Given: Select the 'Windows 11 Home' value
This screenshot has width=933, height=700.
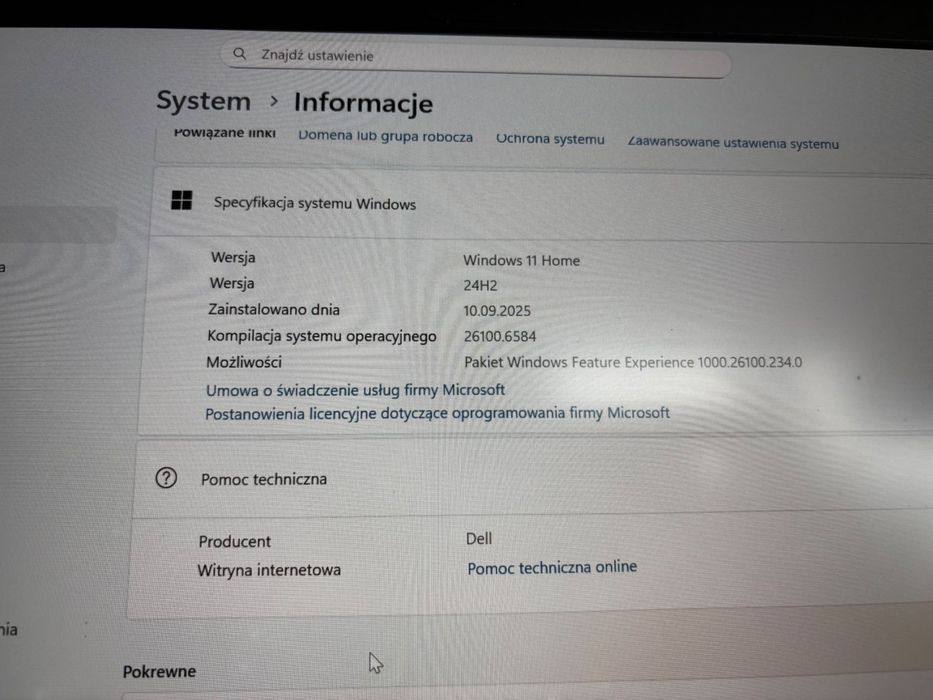Looking at the screenshot, I should click(x=521, y=260).
